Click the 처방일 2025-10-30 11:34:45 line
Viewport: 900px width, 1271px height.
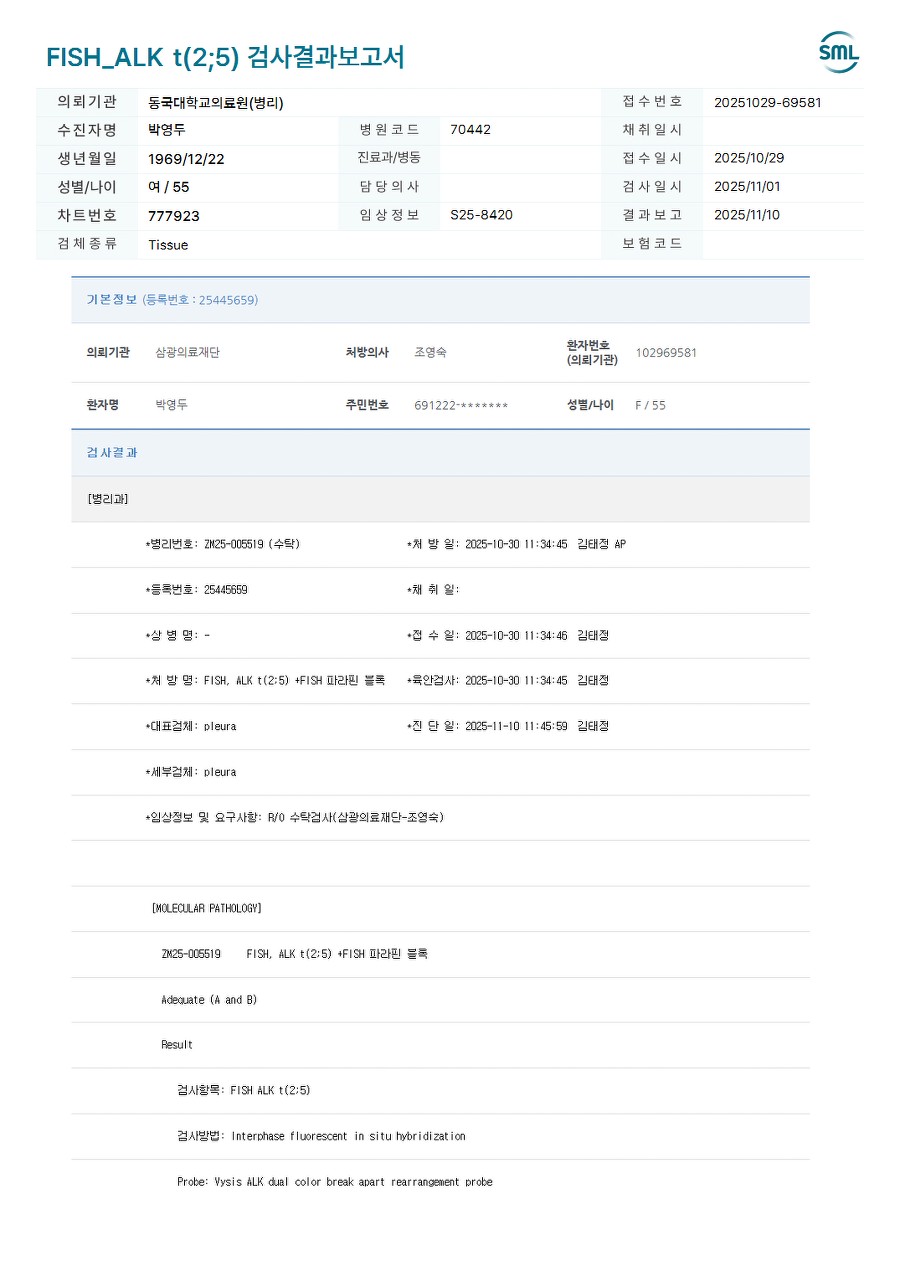516,544
